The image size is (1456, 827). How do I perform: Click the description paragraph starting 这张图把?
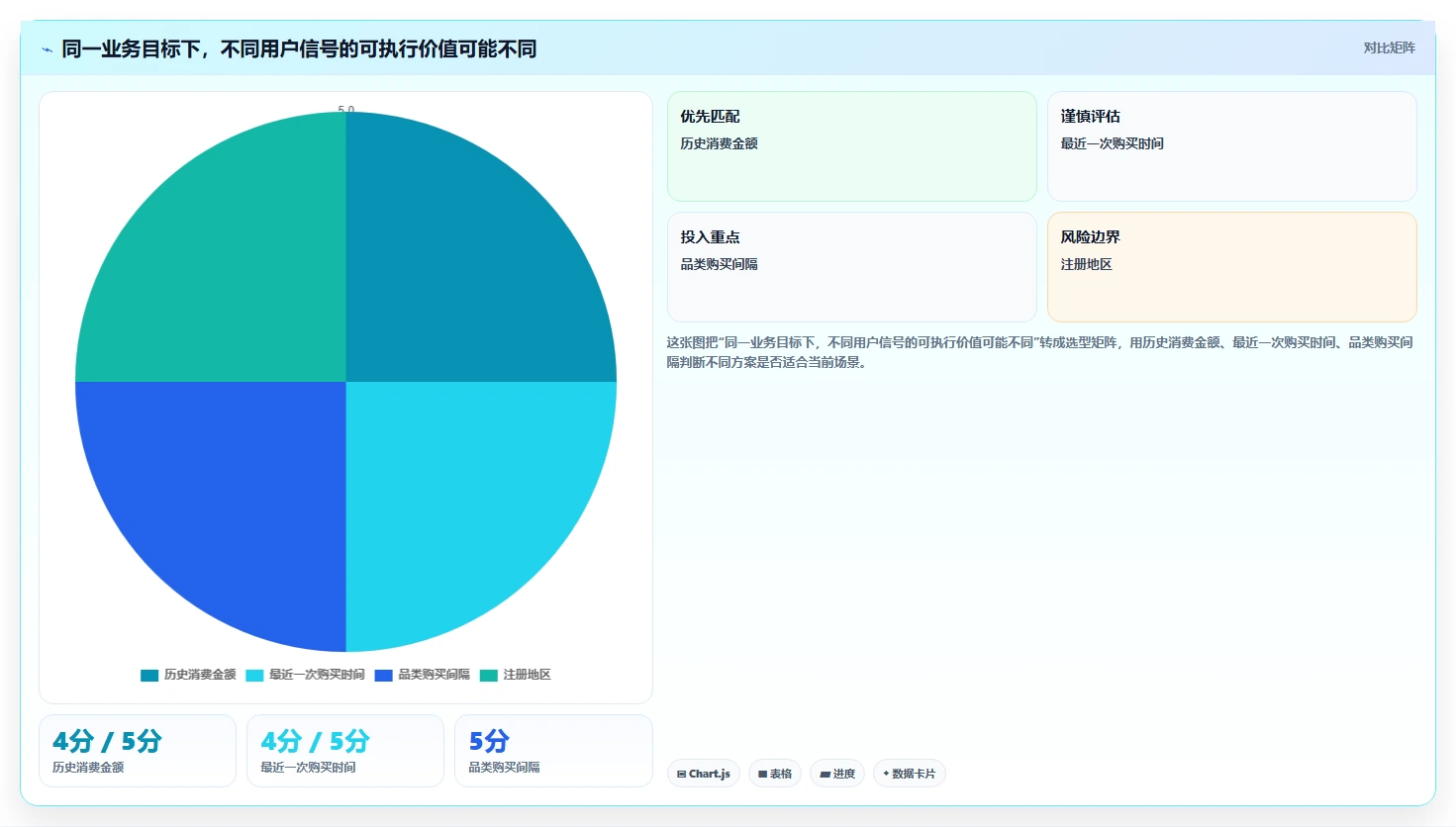tap(1039, 352)
